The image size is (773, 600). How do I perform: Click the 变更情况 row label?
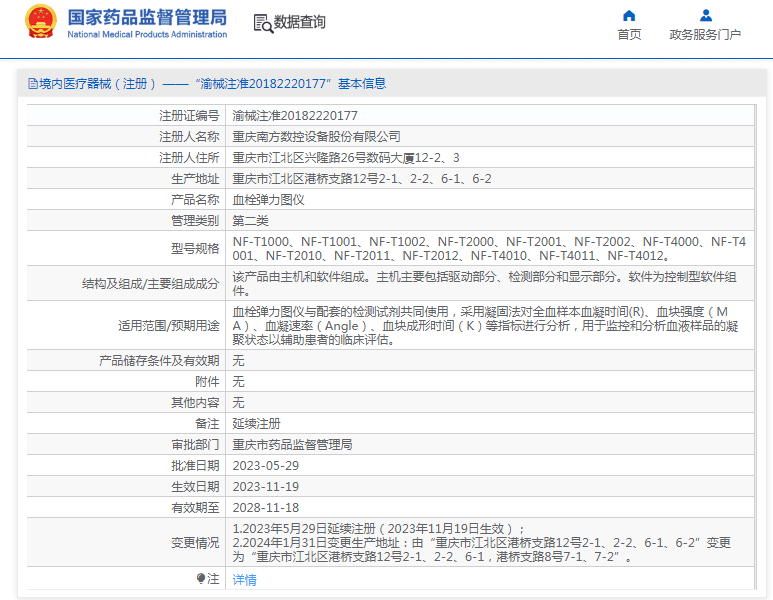pos(195,542)
